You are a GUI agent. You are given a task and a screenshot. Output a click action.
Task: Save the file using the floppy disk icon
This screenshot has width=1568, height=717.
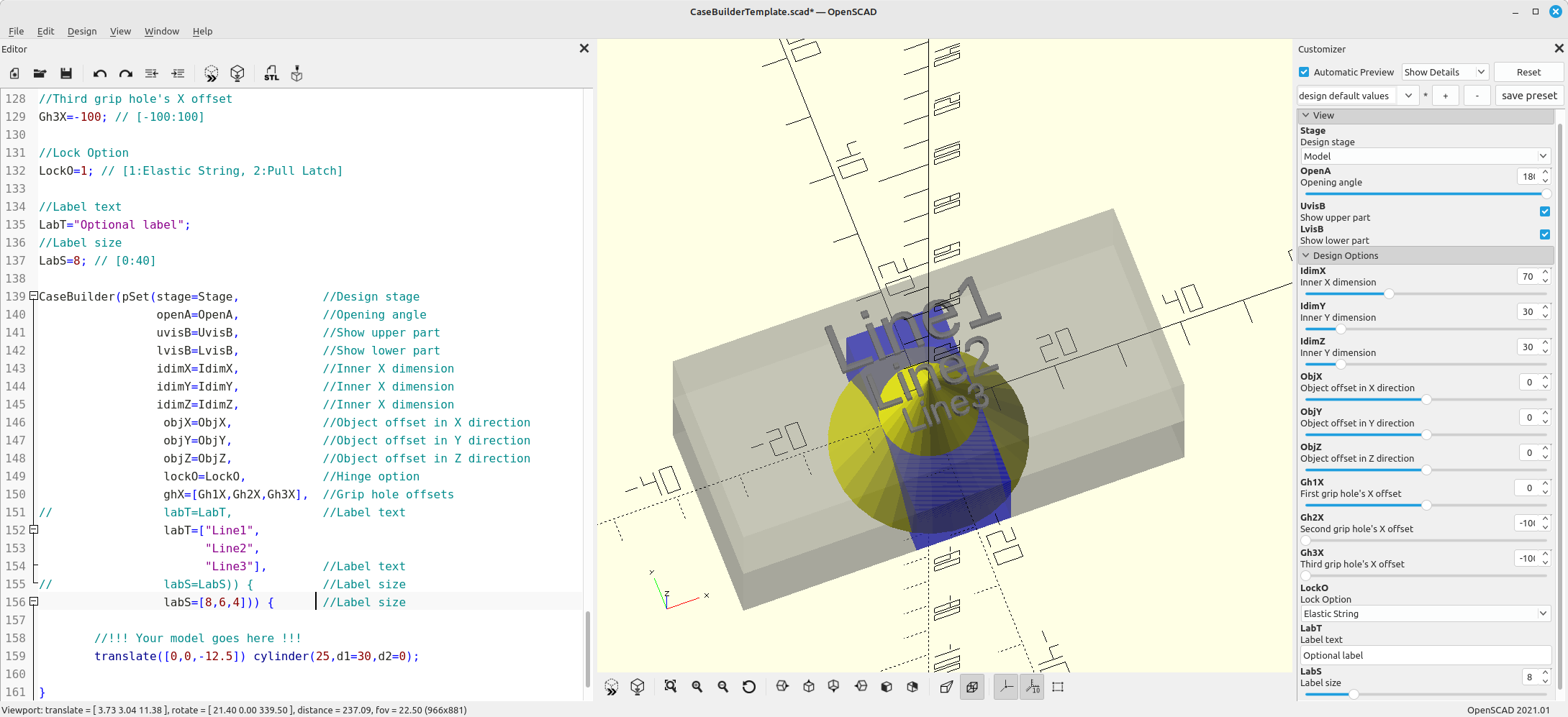click(x=66, y=73)
